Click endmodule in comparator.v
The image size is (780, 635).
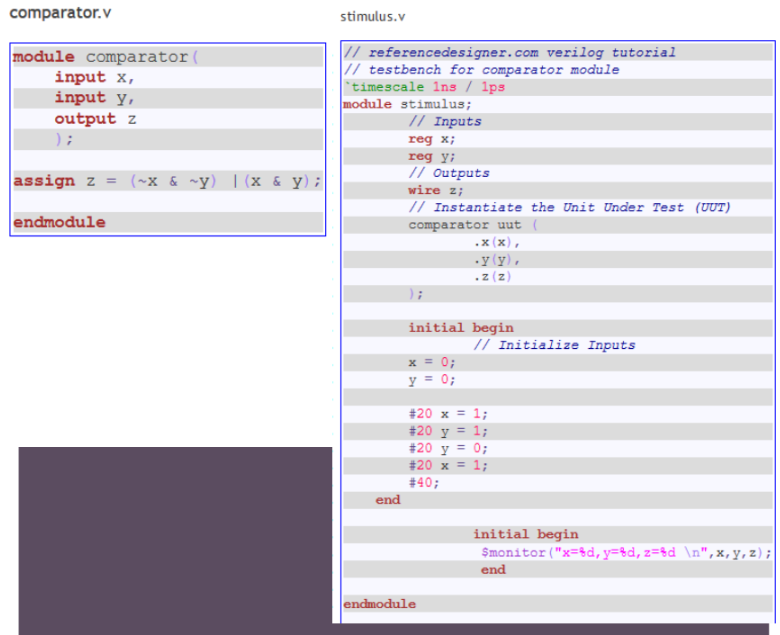click(59, 222)
